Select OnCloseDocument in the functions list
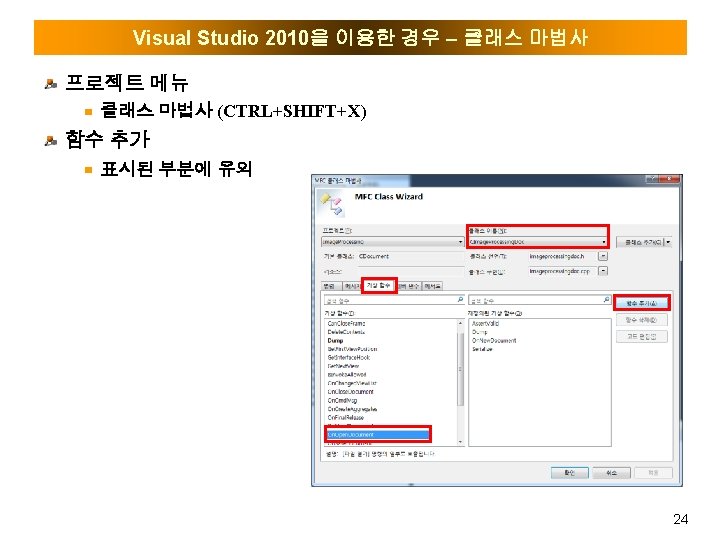 click(x=350, y=392)
